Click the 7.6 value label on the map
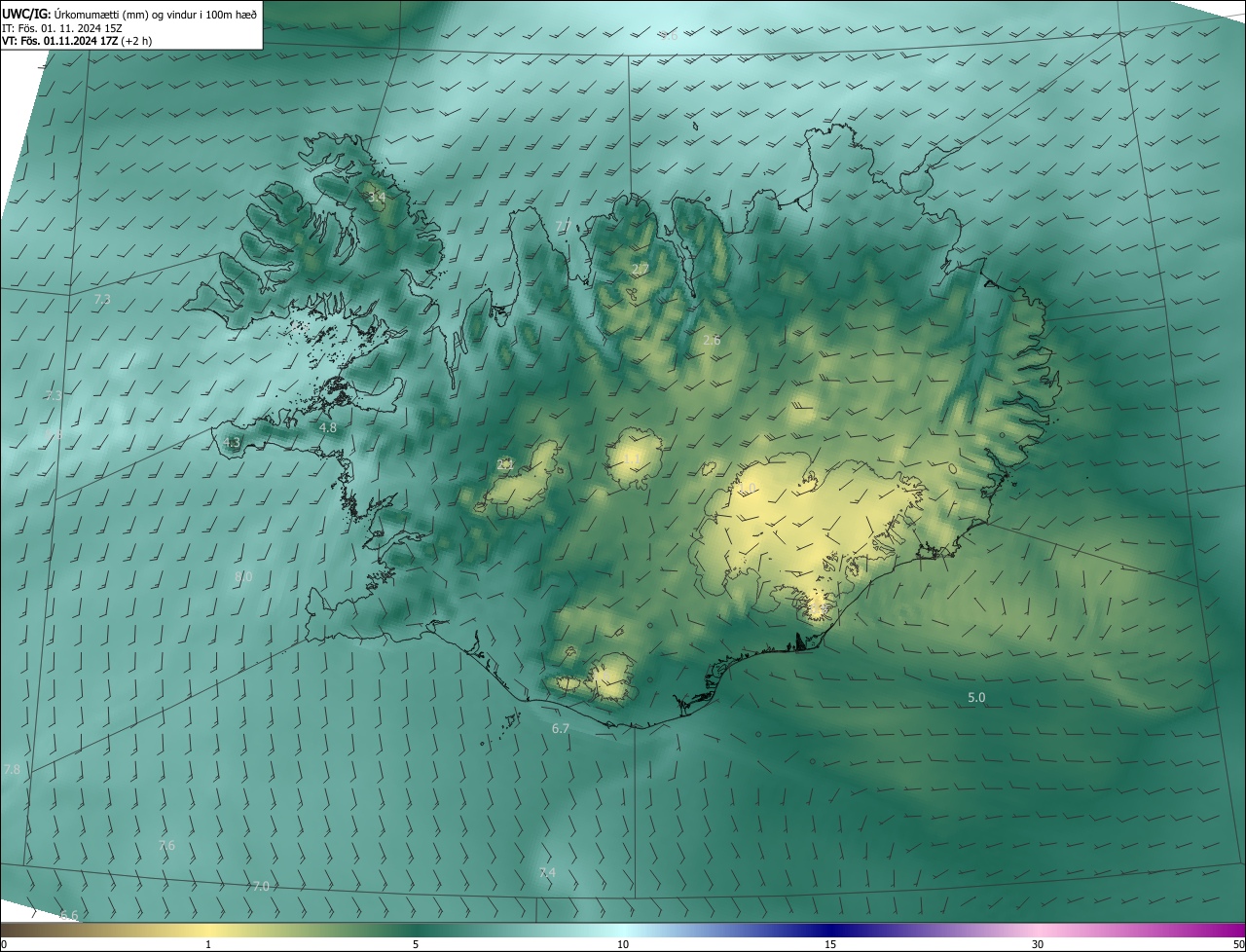The width and height of the screenshot is (1246, 952). point(166,845)
